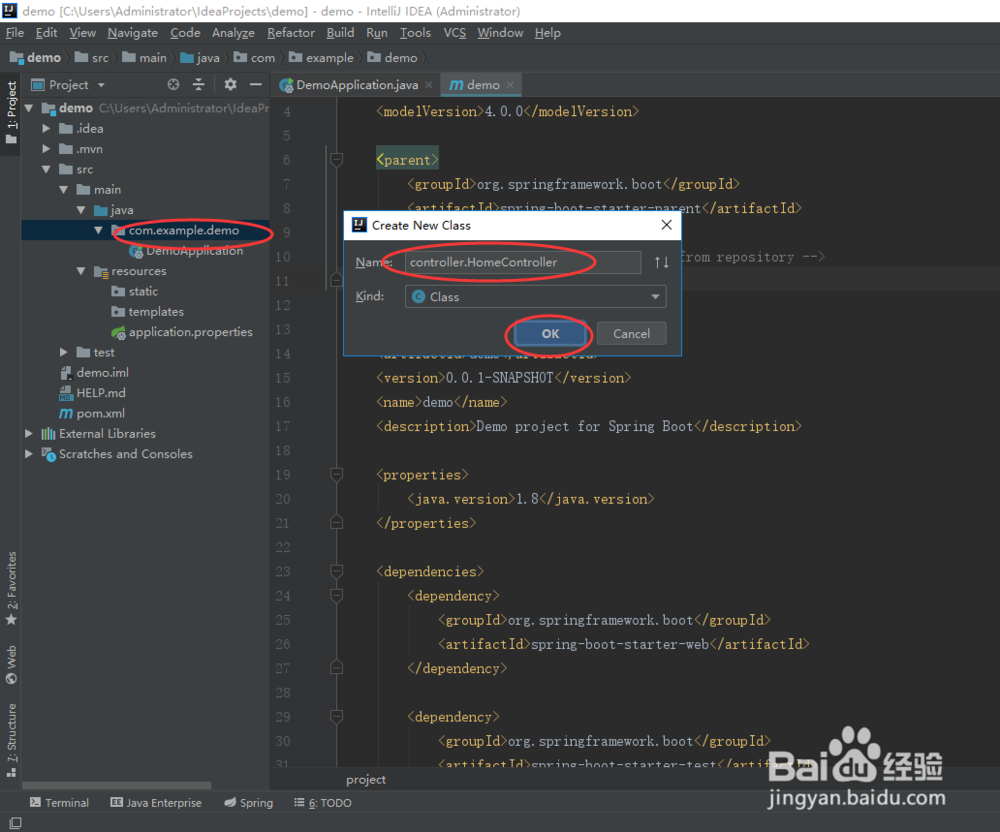Collapse the resources folder
This screenshot has width=1000, height=832.
coord(81,271)
